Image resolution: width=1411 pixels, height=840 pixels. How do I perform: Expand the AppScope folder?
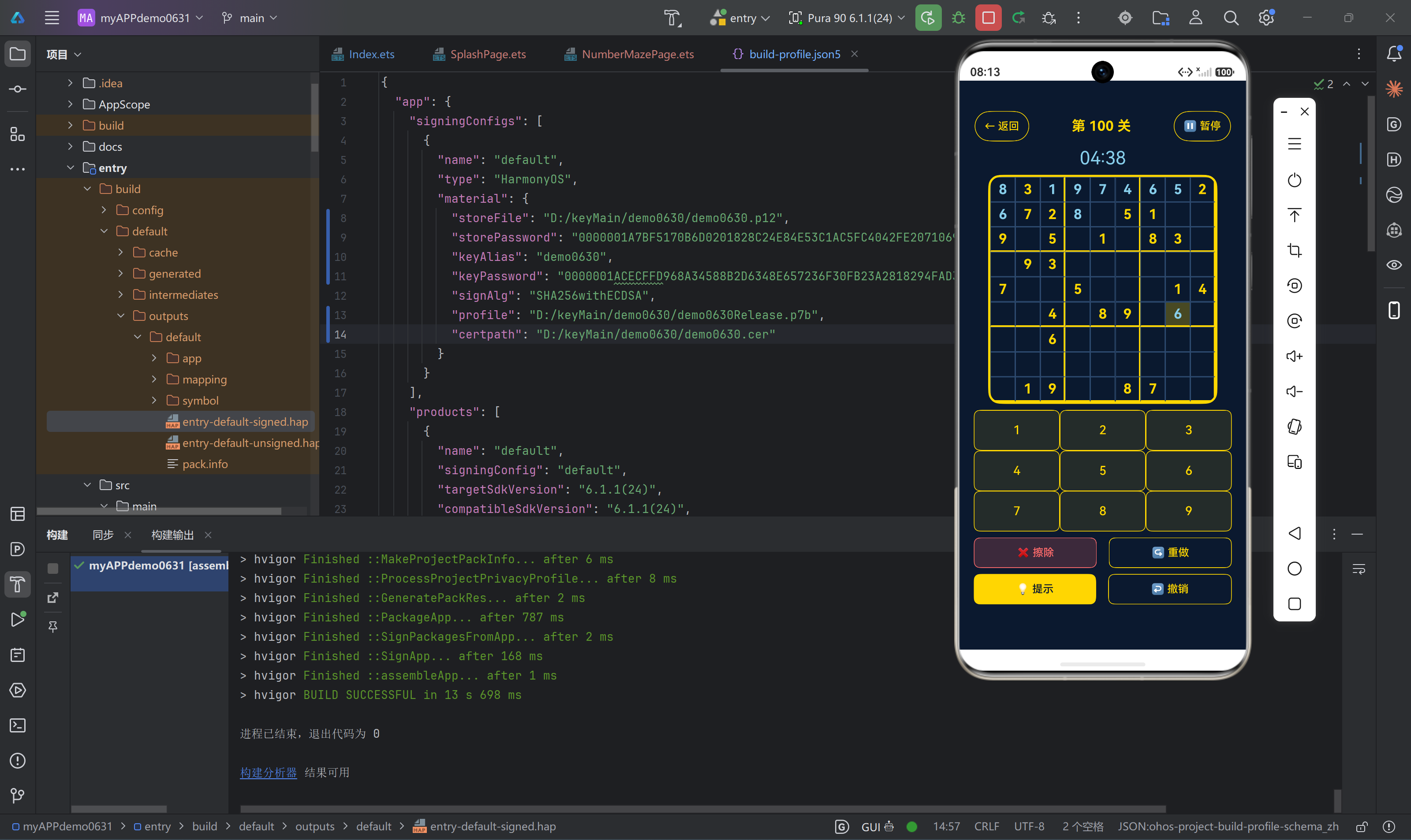point(70,104)
